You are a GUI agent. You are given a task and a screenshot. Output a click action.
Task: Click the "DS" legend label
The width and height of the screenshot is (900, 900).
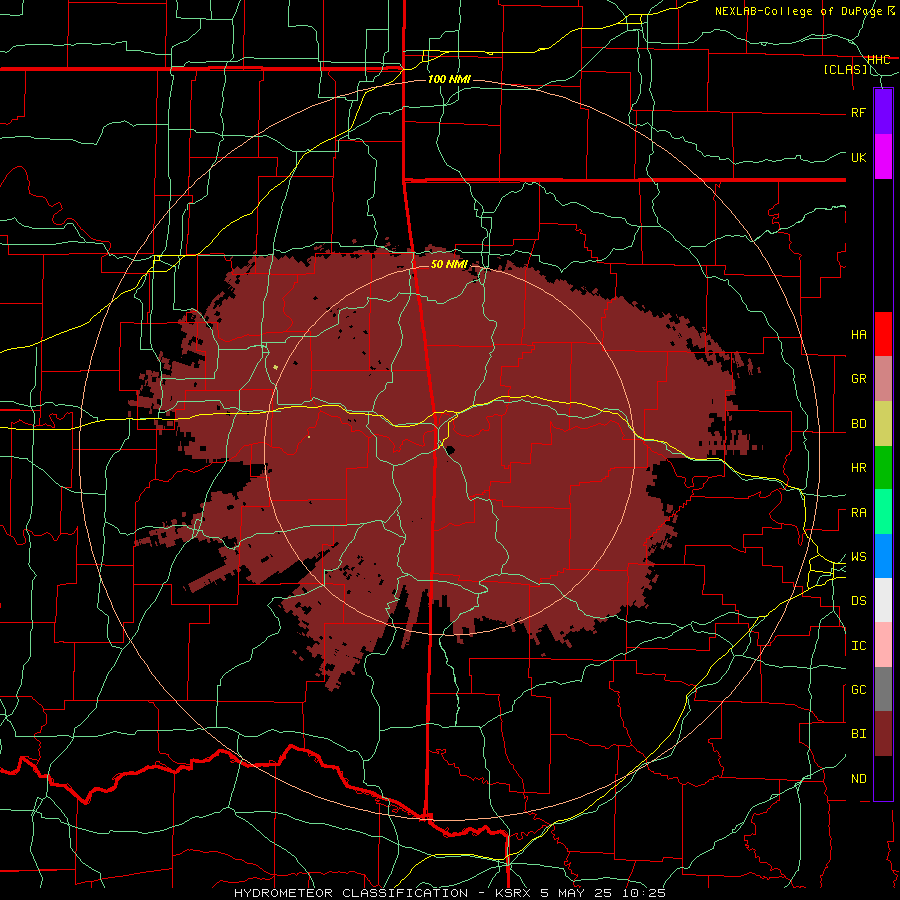(x=858, y=601)
